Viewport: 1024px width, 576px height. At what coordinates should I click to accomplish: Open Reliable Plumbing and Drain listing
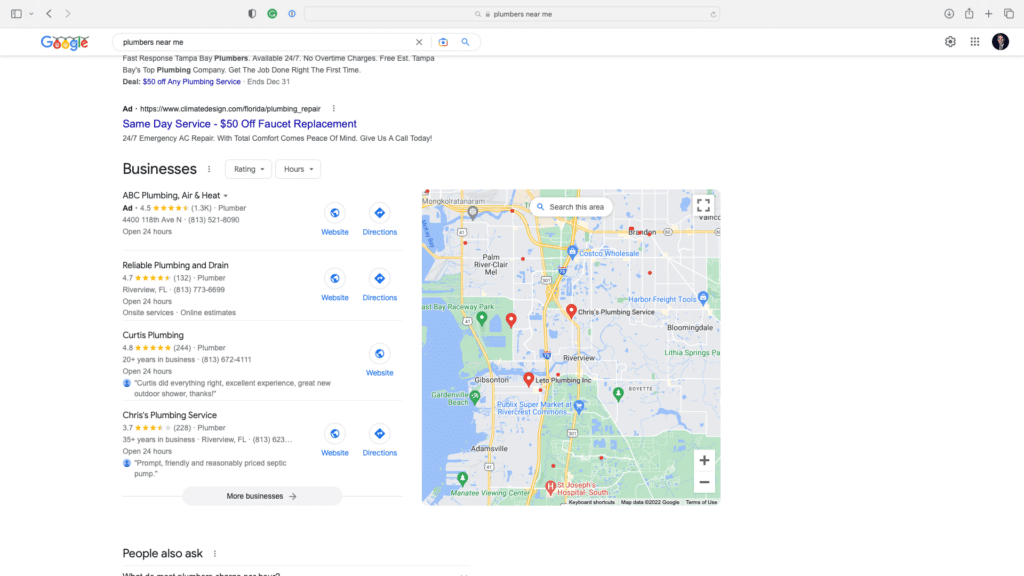pyautogui.click(x=176, y=265)
